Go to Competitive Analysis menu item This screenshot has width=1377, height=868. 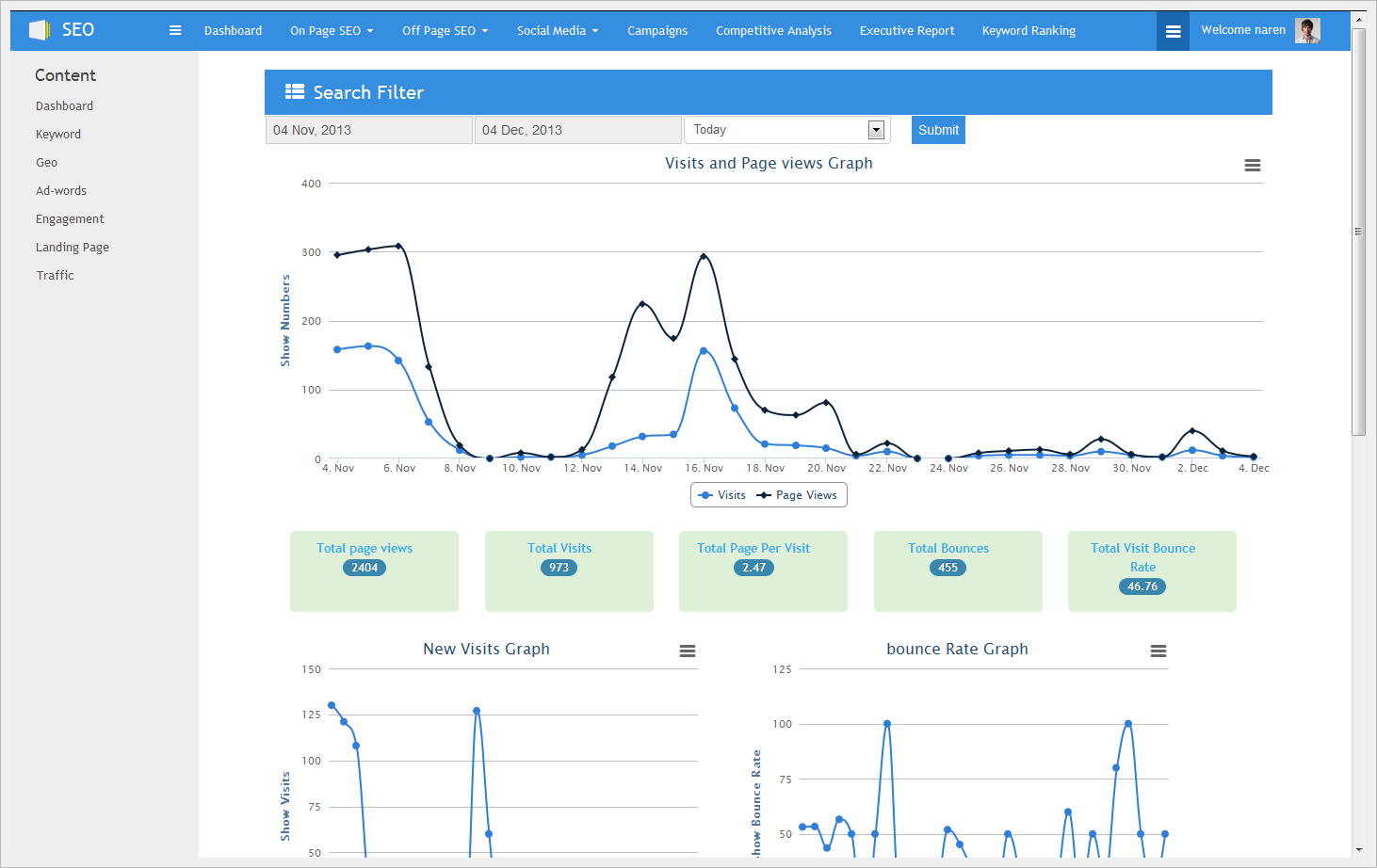[773, 31]
